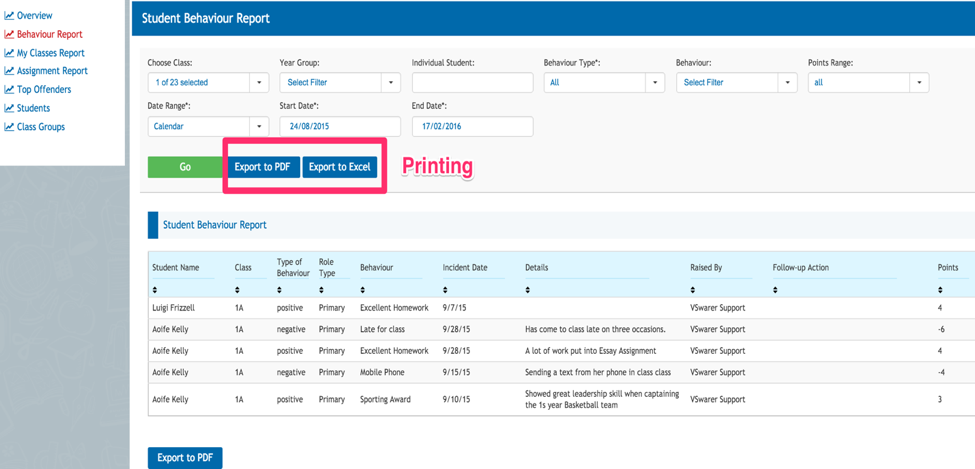Click Sporting Award behaviour cell
Viewport: 975px width, 469px height.
pos(385,399)
